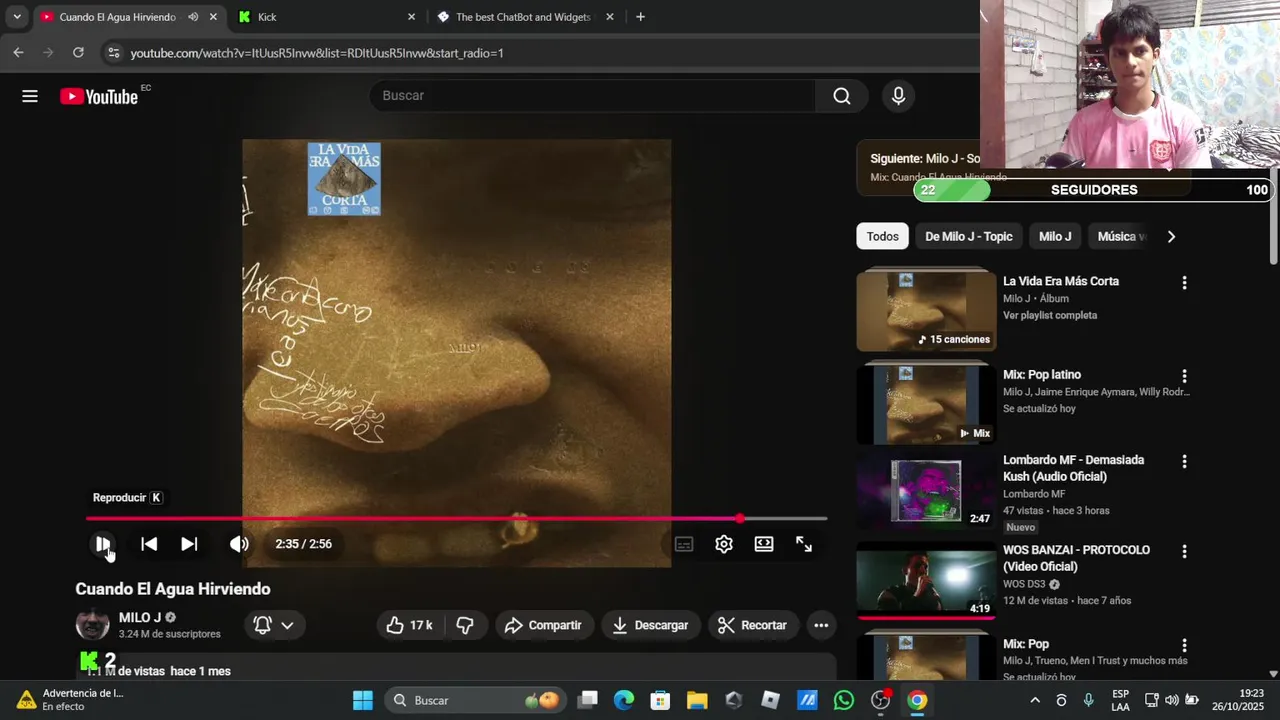Image resolution: width=1280 pixels, height=720 pixels.
Task: Open the Mix: Pop latino thumbnail
Action: tap(926, 404)
